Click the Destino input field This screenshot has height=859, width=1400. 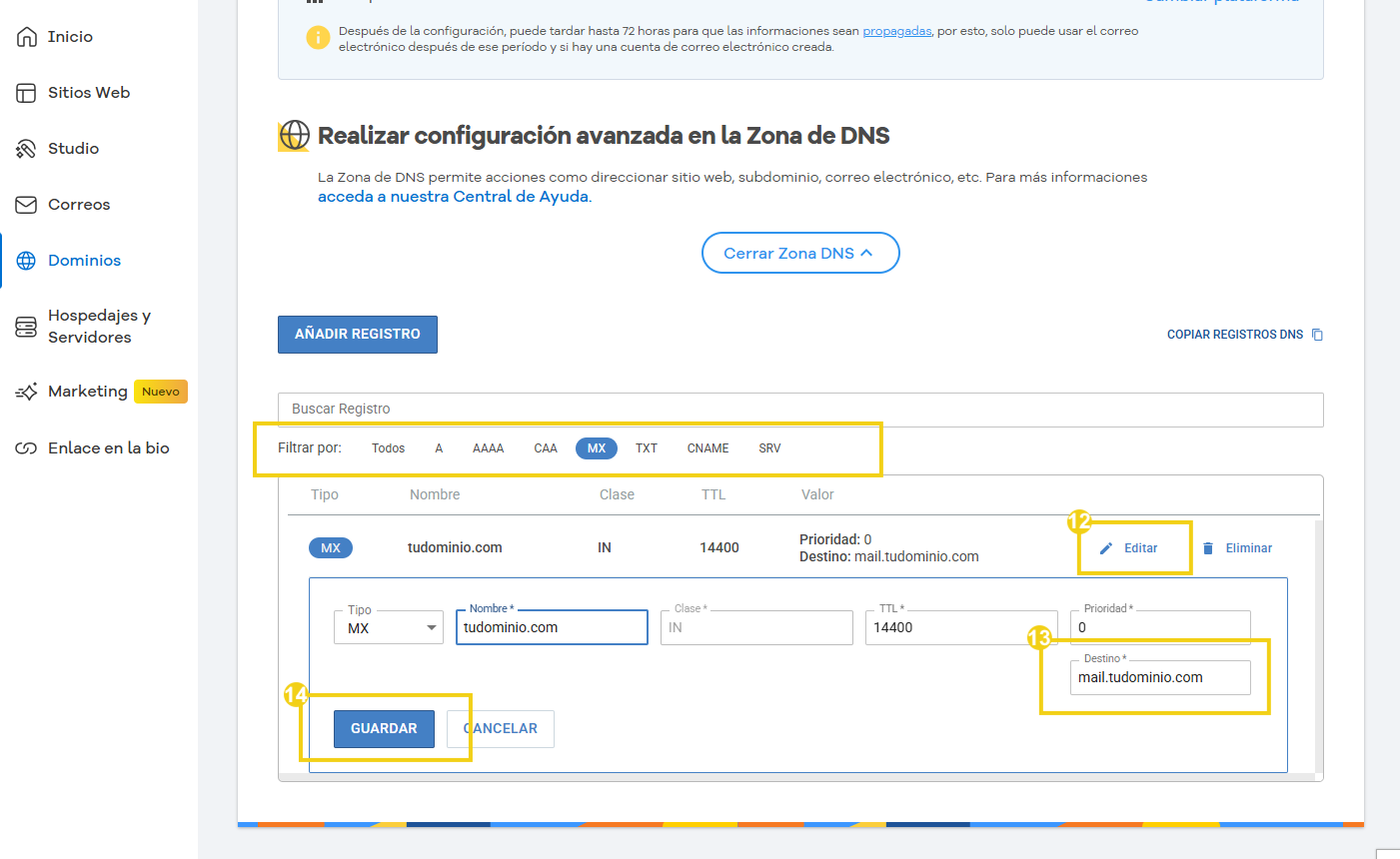(1159, 677)
